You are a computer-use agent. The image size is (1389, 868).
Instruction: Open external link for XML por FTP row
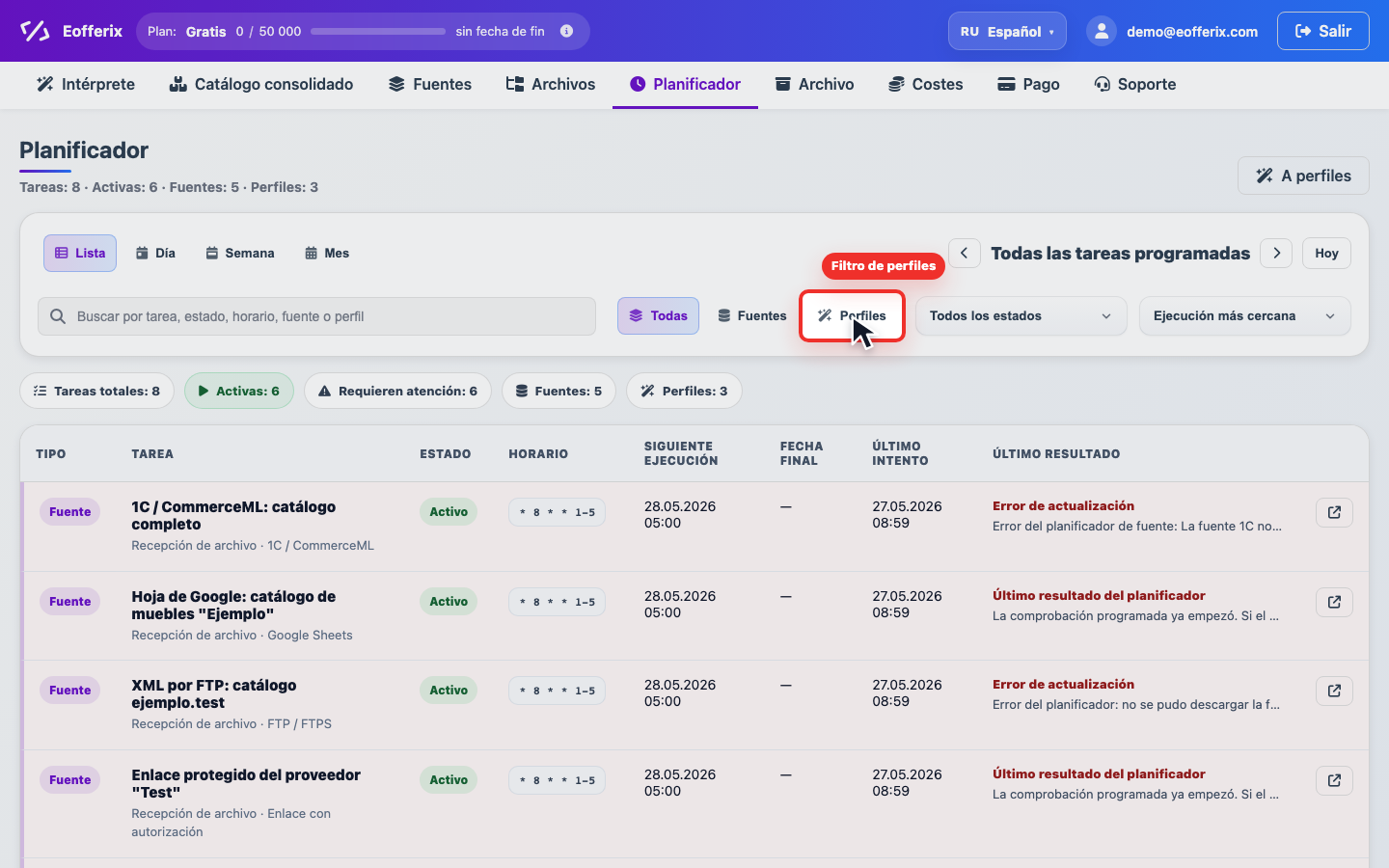(x=1334, y=691)
